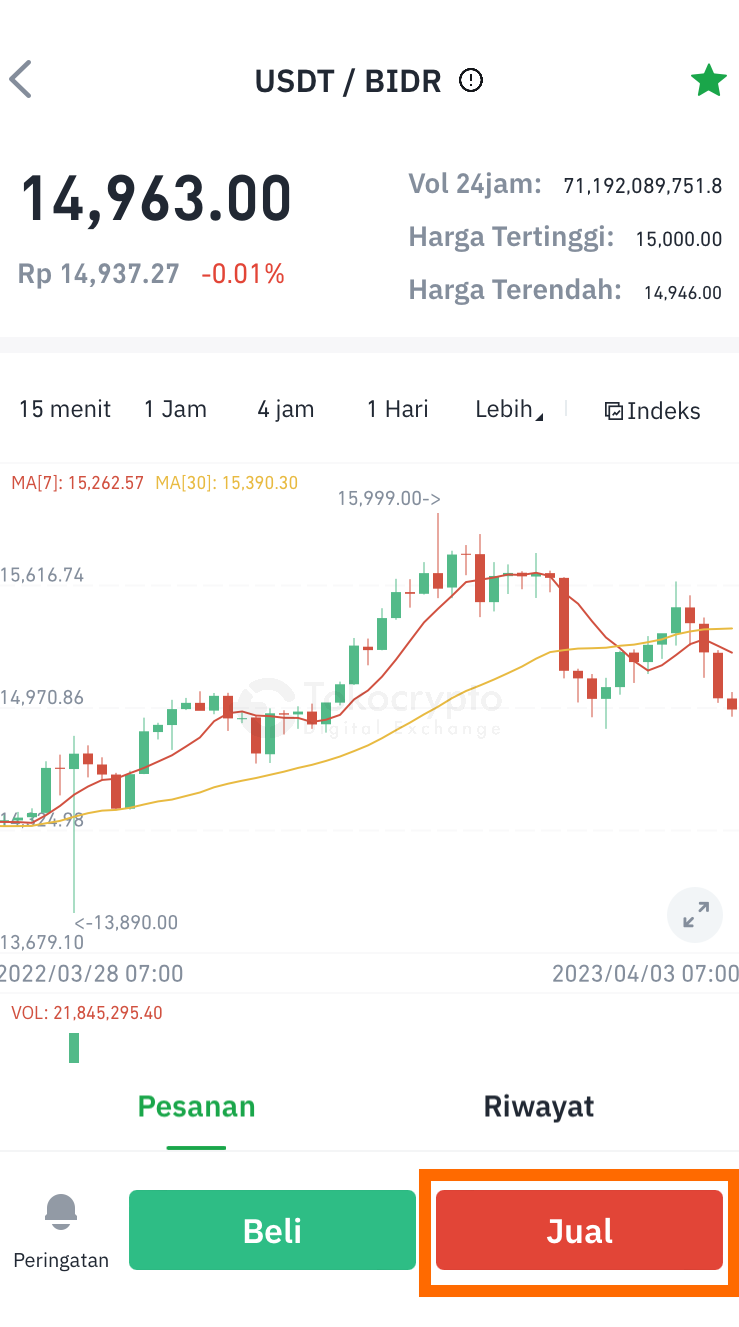The width and height of the screenshot is (739, 1327).
Task: Click the 13,890.00 low marker on chart
Action: tap(126, 922)
